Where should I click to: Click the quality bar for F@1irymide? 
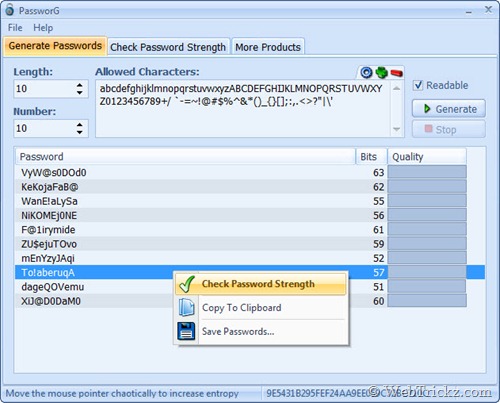click(x=427, y=230)
